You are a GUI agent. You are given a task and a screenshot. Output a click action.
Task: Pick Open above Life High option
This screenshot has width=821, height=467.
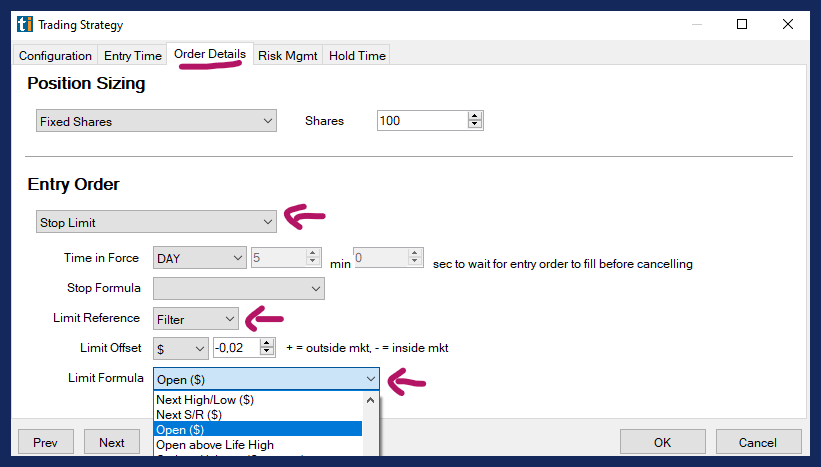point(215,444)
